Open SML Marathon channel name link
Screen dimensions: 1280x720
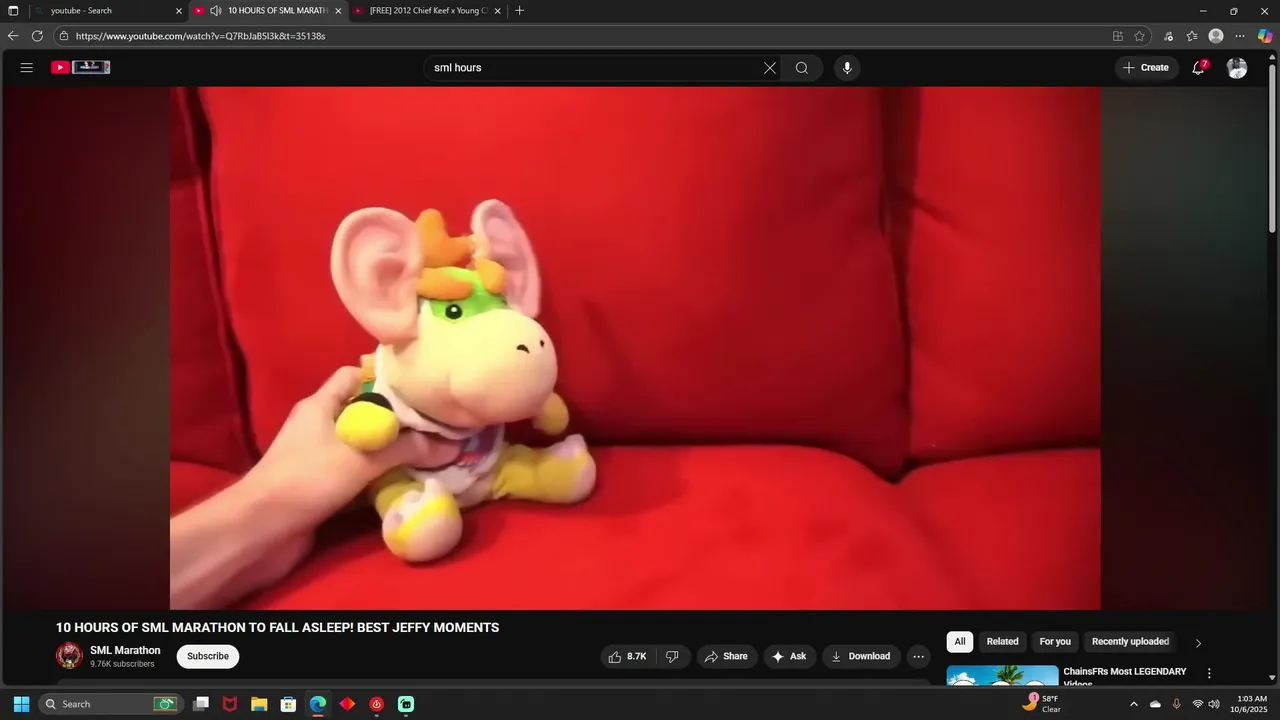click(125, 650)
